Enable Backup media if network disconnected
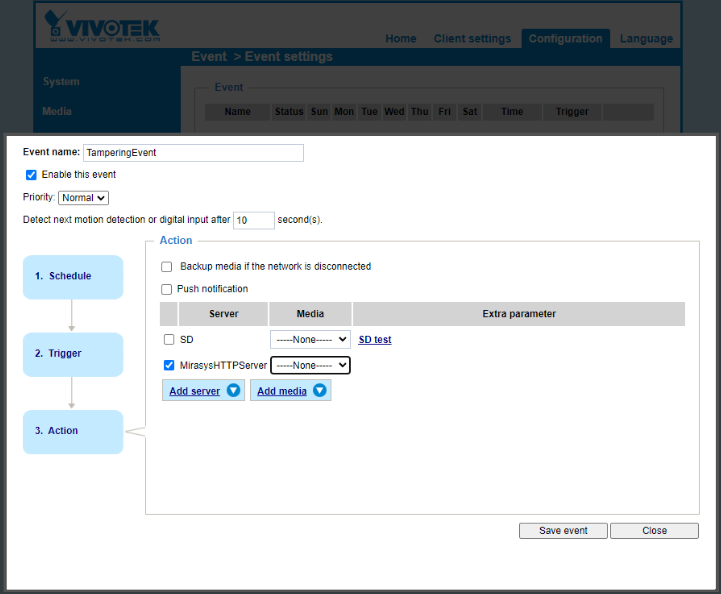 coord(167,267)
